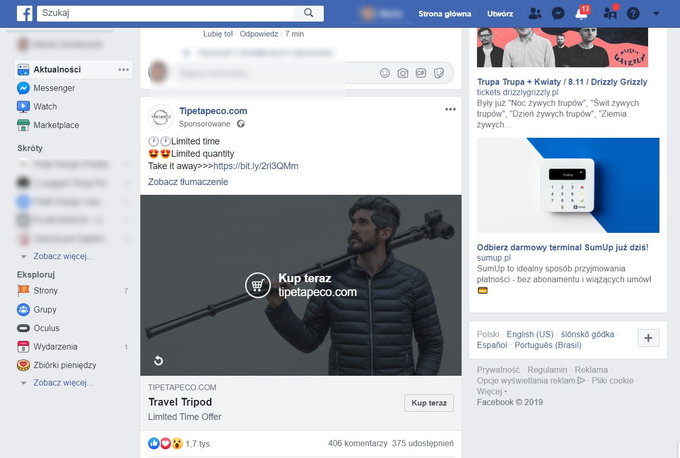Screen dimensions: 680x458
Task: Open Aktualności three-dot options
Action: tap(124, 69)
